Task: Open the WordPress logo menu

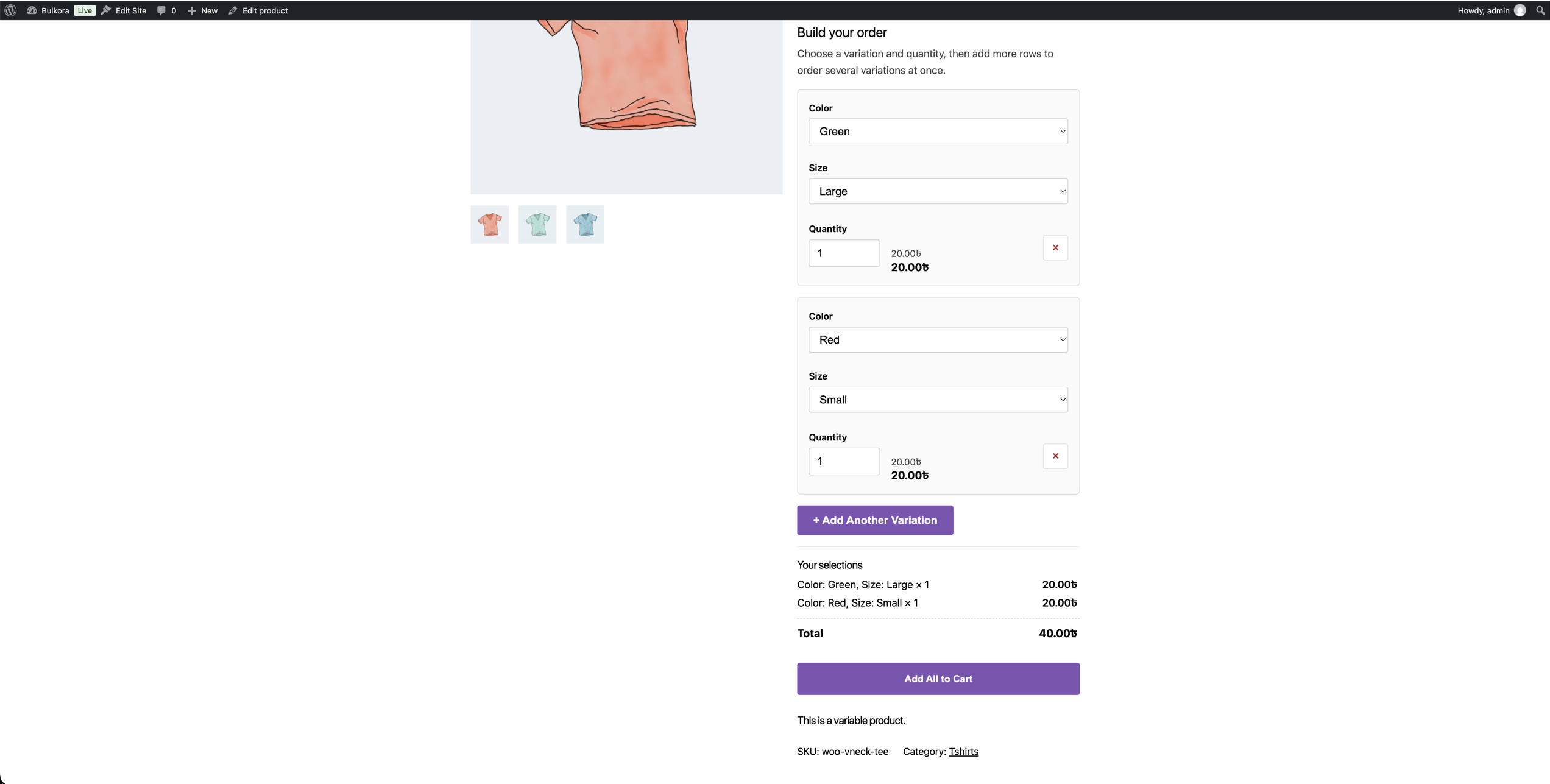Action: [x=10, y=10]
